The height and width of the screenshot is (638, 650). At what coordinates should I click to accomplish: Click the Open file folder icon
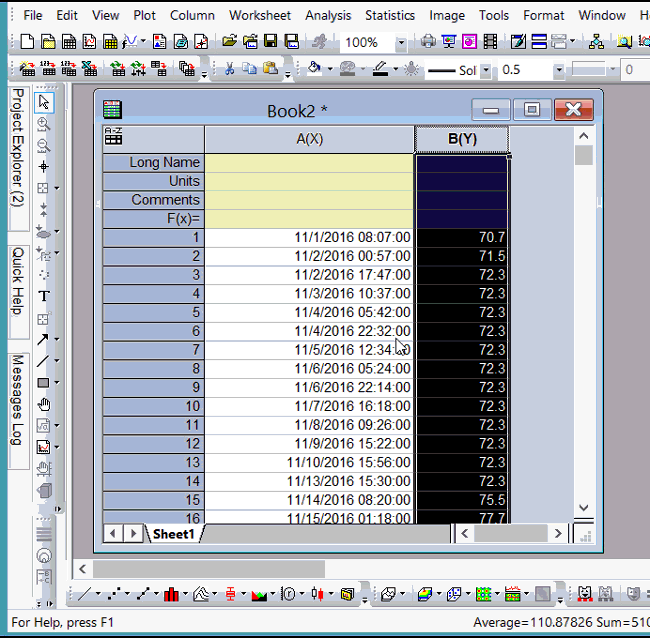tap(229, 42)
